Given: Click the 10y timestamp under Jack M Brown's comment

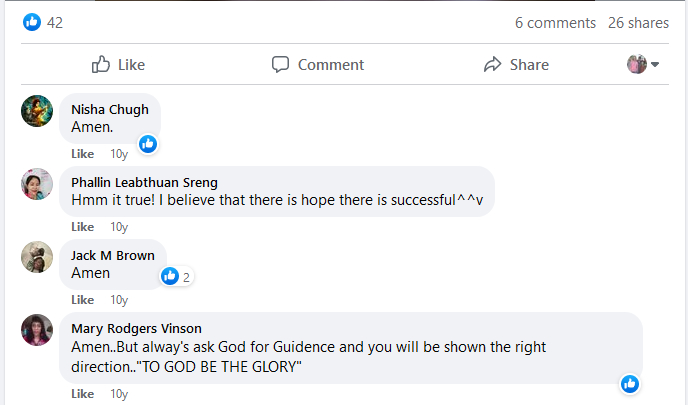Looking at the screenshot, I should [119, 300].
